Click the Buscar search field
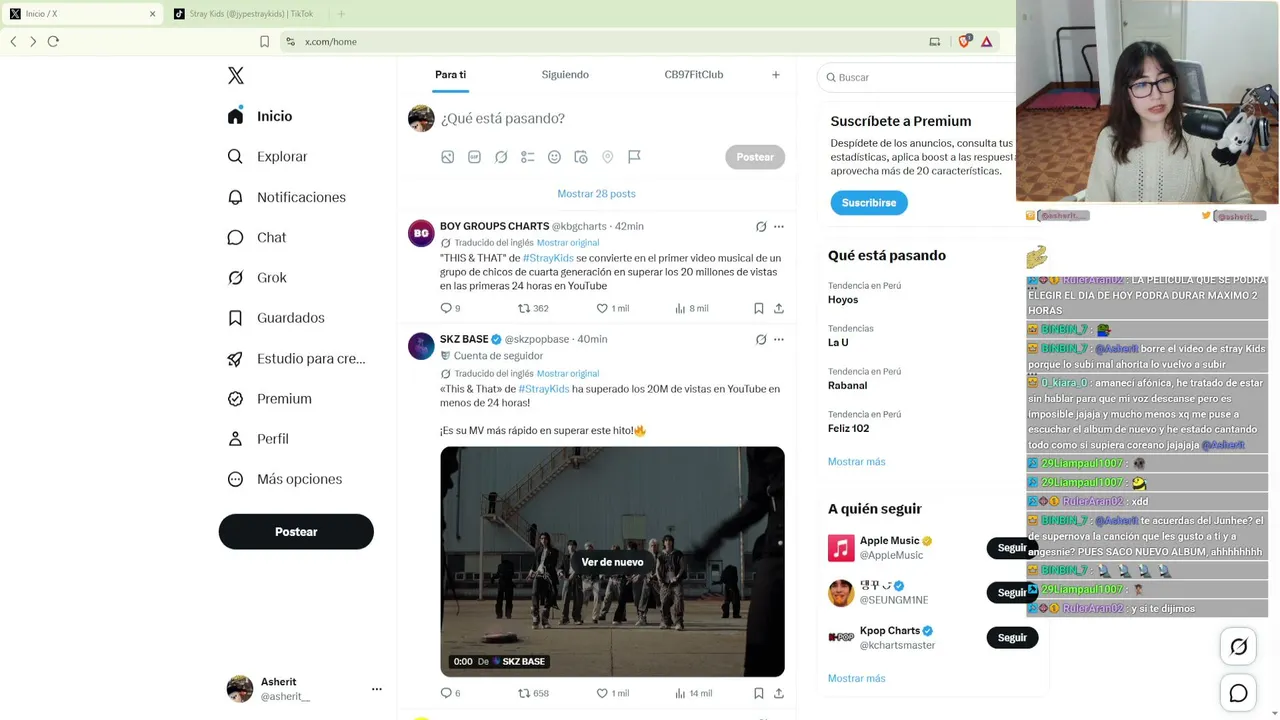 point(918,77)
